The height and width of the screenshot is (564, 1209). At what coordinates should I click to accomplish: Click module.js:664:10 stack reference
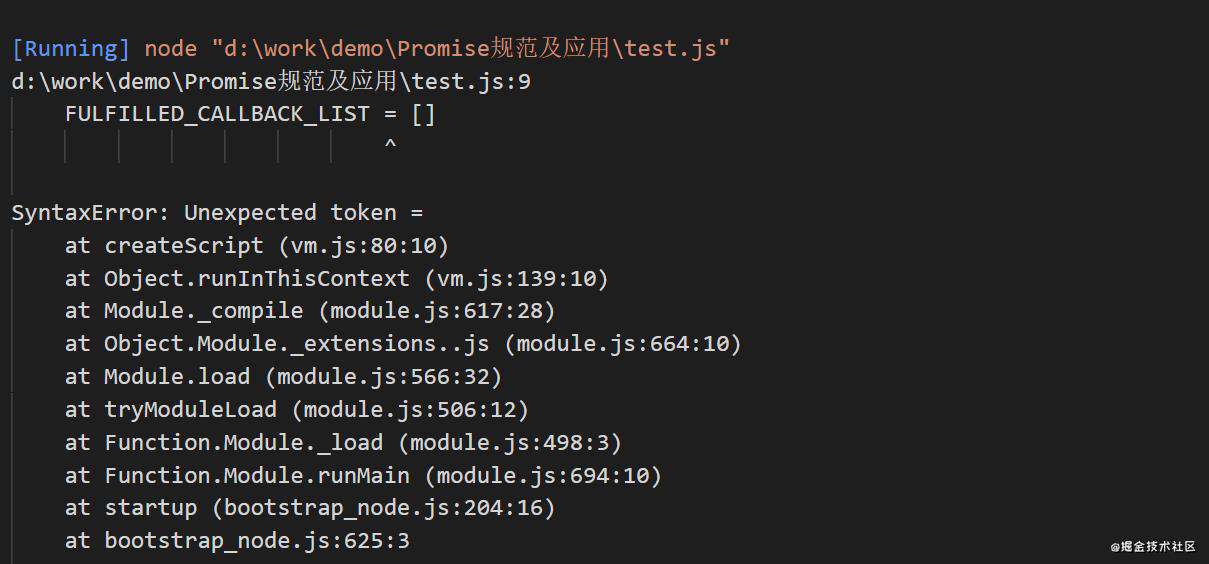(x=623, y=344)
